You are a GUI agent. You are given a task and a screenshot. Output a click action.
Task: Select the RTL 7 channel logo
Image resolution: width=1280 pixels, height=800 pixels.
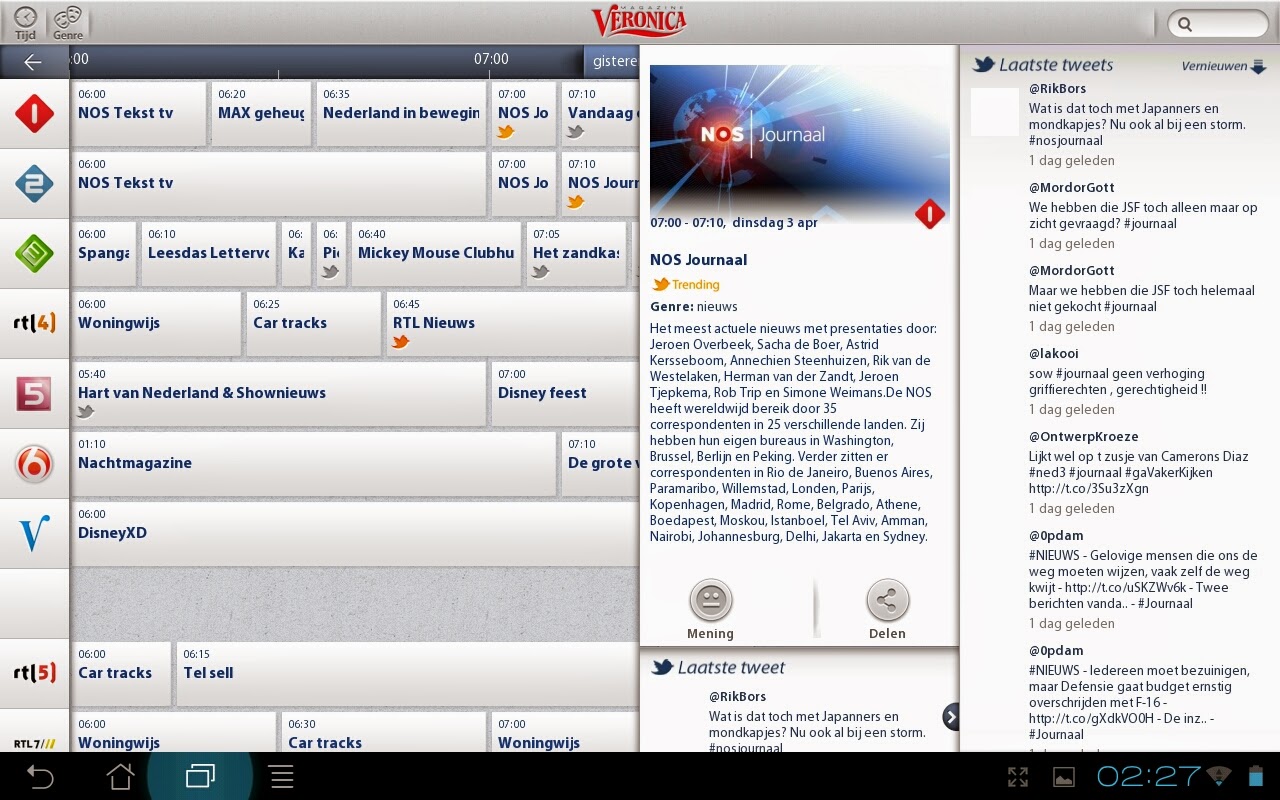coord(34,743)
